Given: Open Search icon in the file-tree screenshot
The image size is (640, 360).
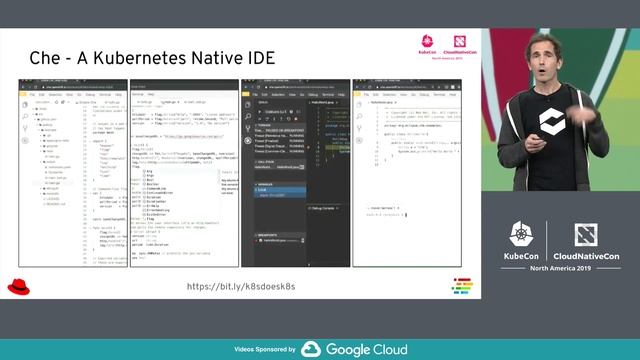Looking at the screenshot, I should pos(25,116).
